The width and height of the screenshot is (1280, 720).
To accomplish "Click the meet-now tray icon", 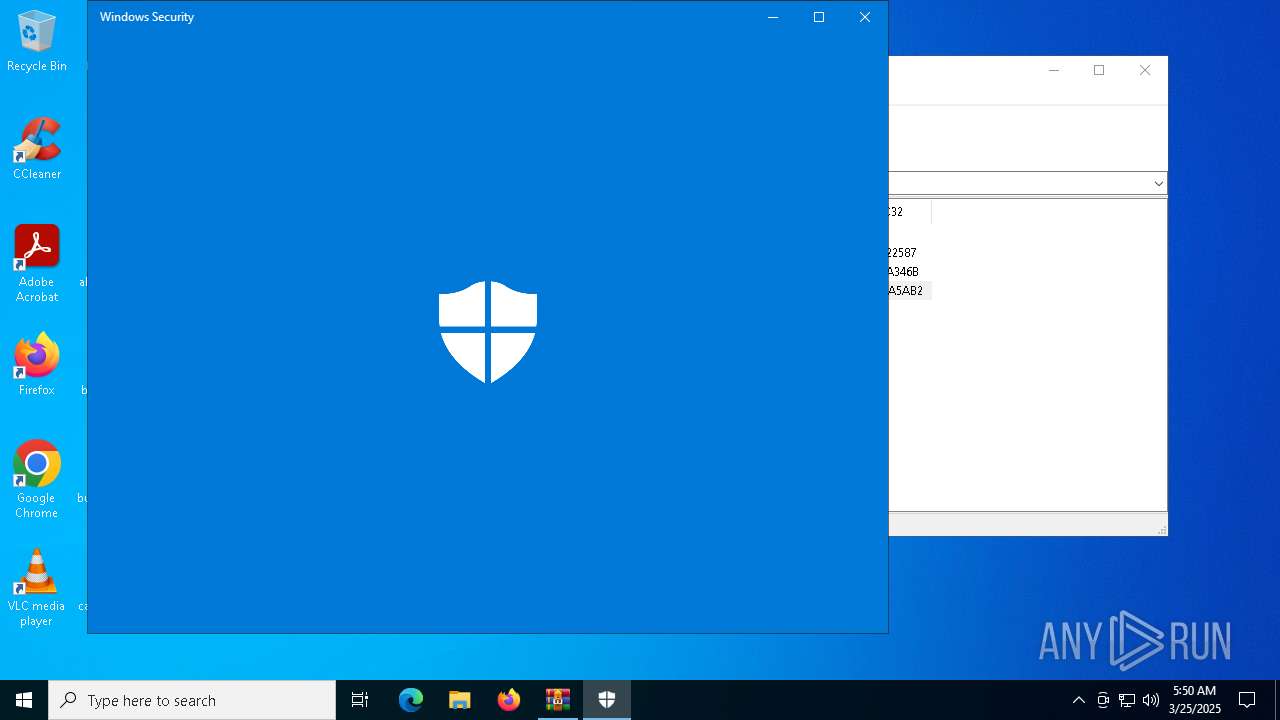I will (1103, 700).
